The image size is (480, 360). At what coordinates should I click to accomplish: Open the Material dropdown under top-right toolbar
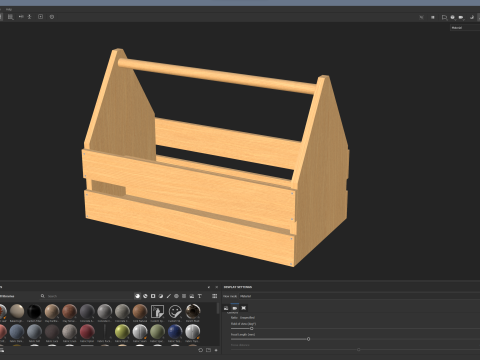[465, 28]
